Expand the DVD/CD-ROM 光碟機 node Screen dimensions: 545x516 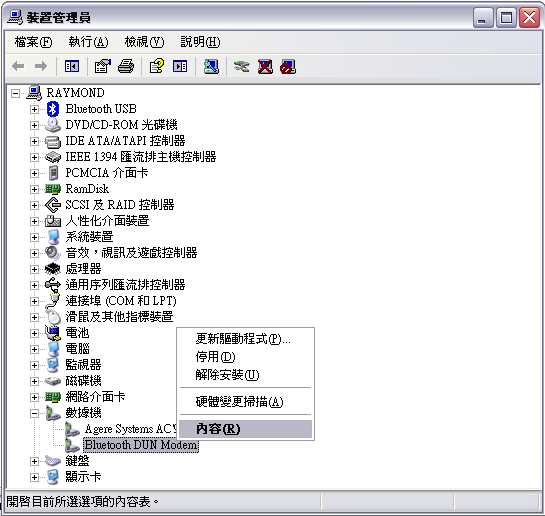pos(34,125)
